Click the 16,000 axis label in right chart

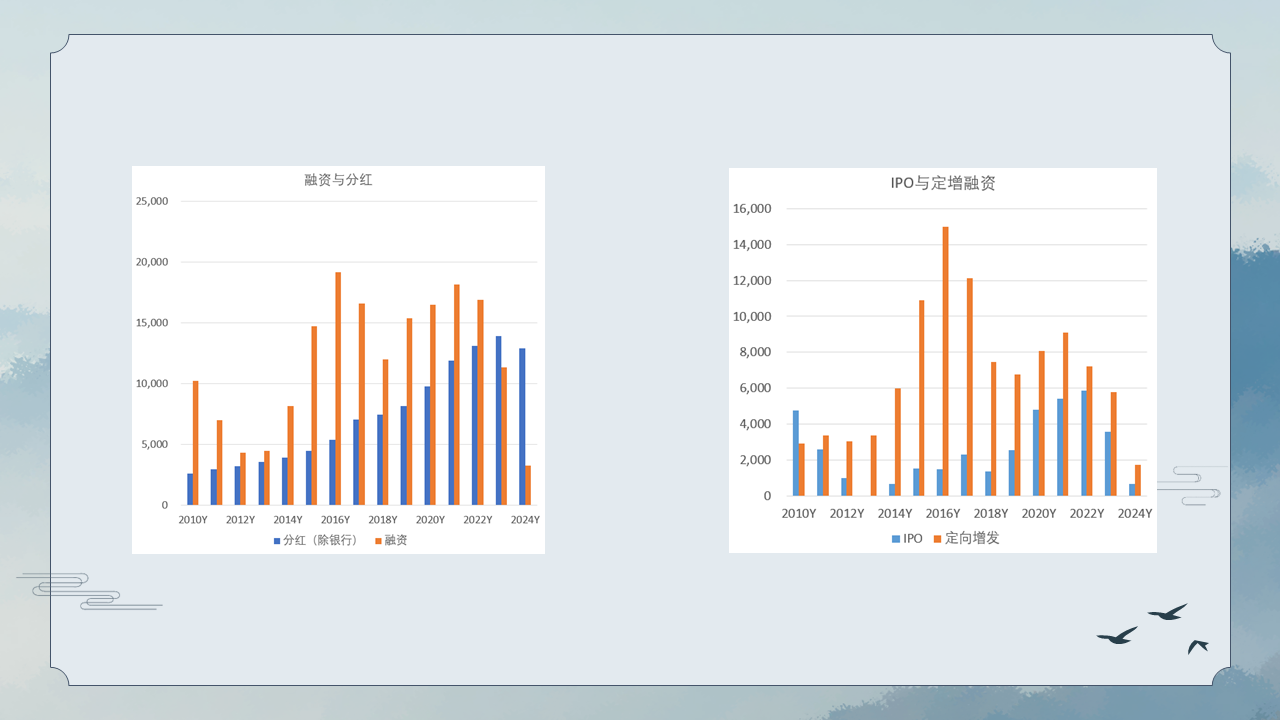(751, 209)
